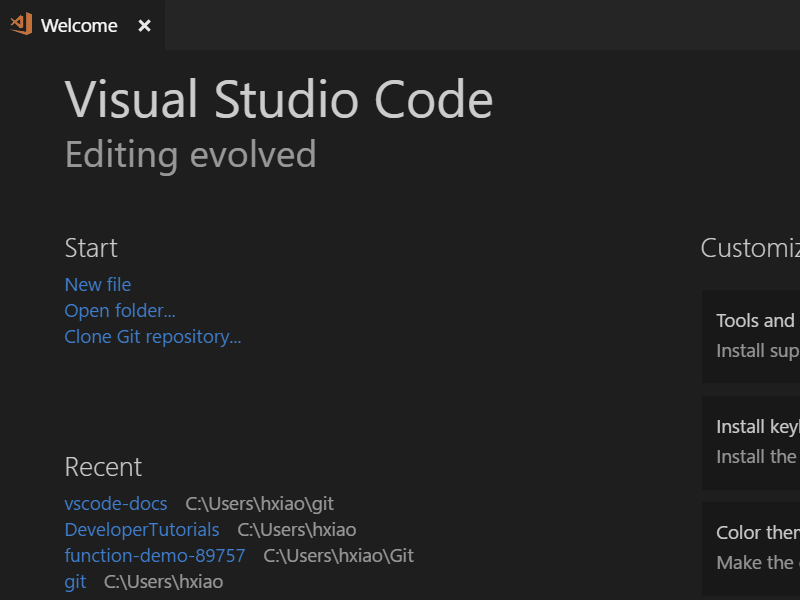The height and width of the screenshot is (600, 800).
Task: Open the git recent workspace
Action: [x=75, y=581]
